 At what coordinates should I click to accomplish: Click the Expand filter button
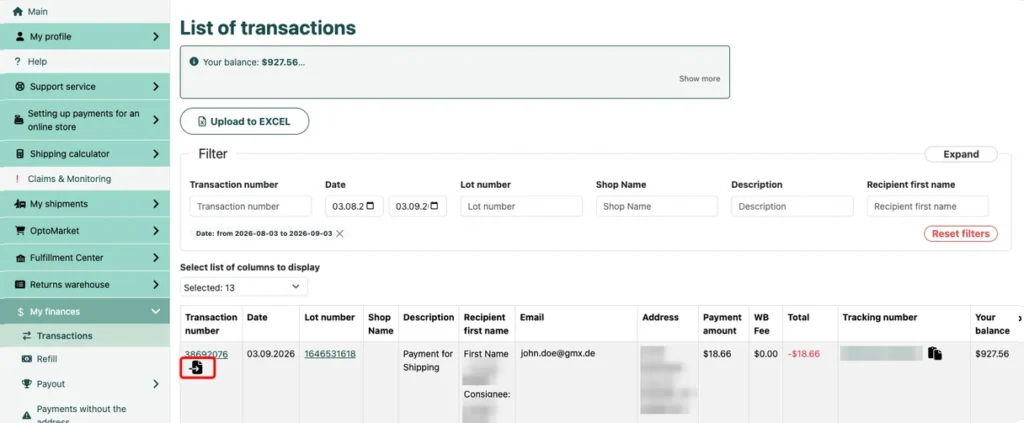point(961,155)
